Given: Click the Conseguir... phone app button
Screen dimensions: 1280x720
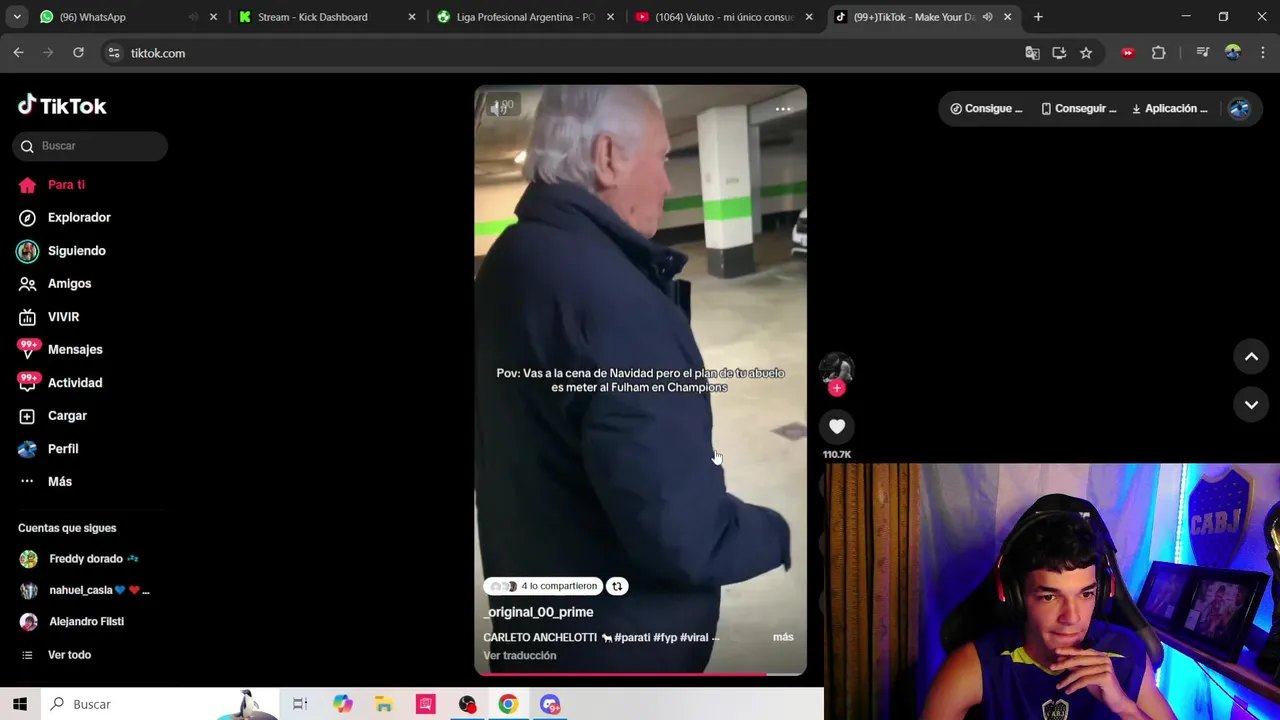Looking at the screenshot, I should click(1078, 108).
